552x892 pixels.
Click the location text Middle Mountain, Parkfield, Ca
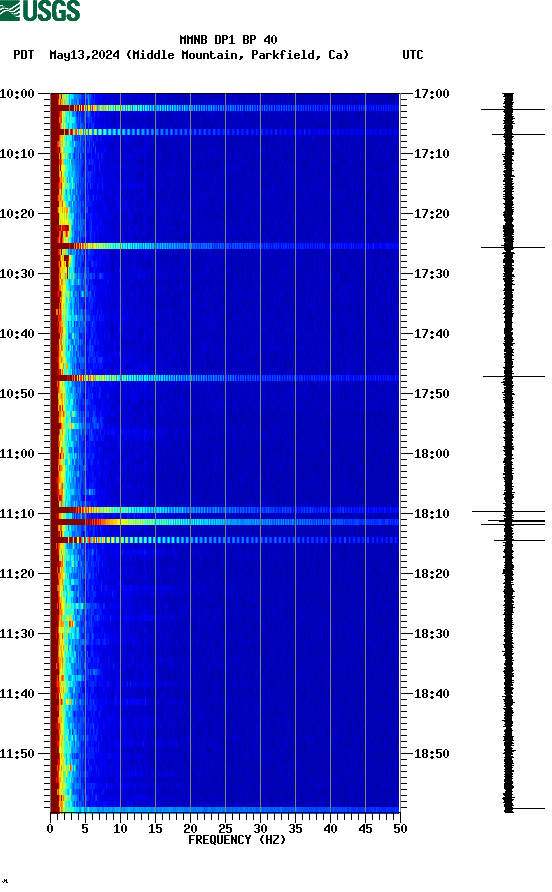click(237, 55)
